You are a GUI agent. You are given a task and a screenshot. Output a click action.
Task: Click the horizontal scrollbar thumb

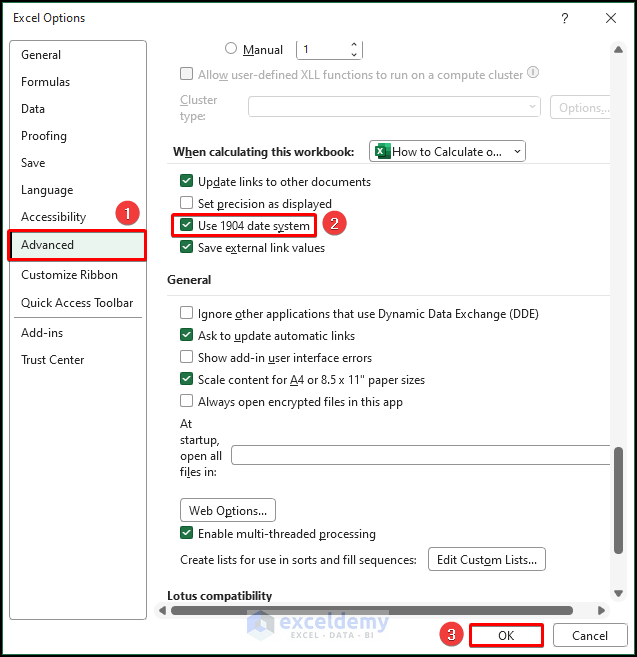coord(372,610)
